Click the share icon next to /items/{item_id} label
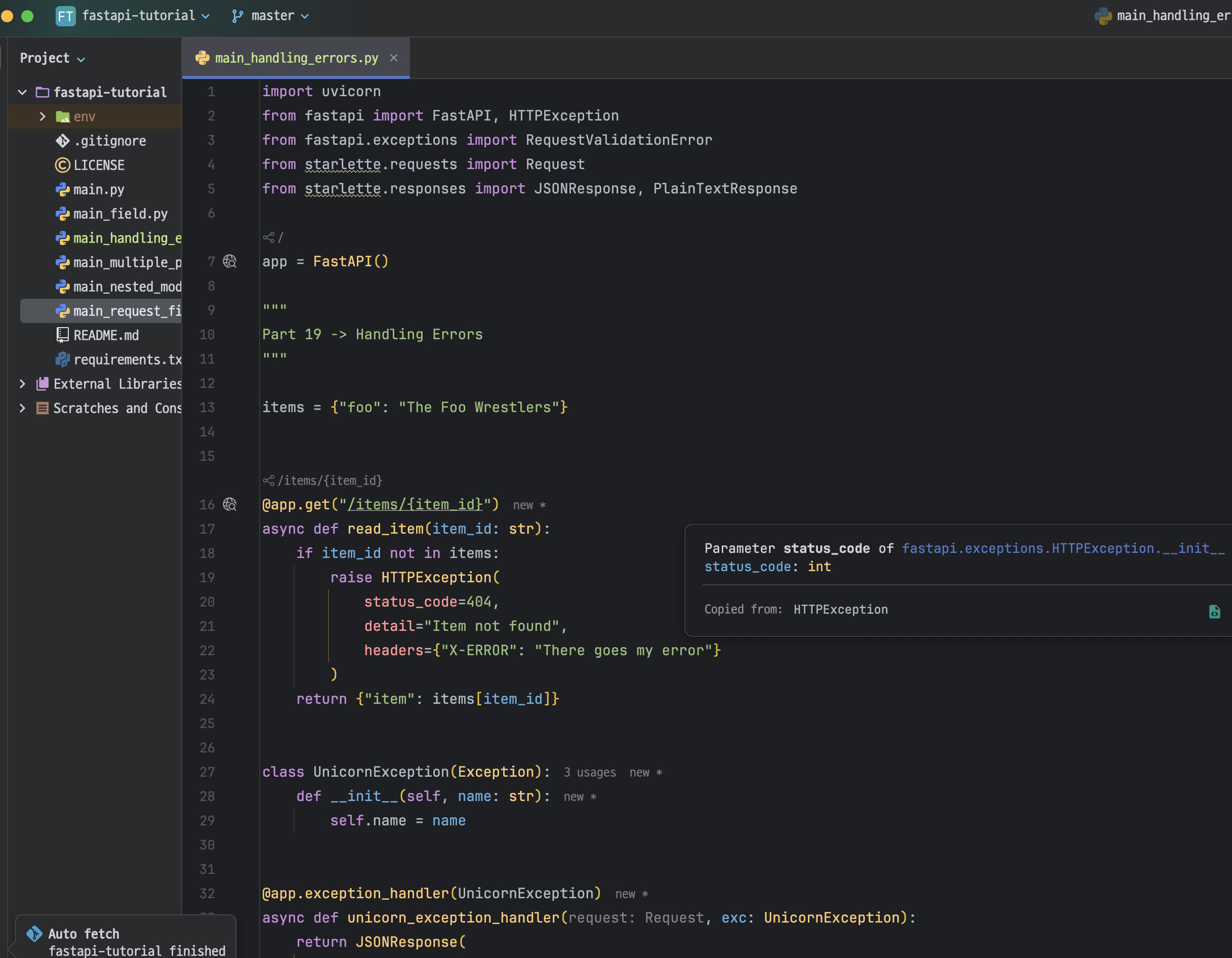The height and width of the screenshot is (958, 1232). click(x=268, y=480)
